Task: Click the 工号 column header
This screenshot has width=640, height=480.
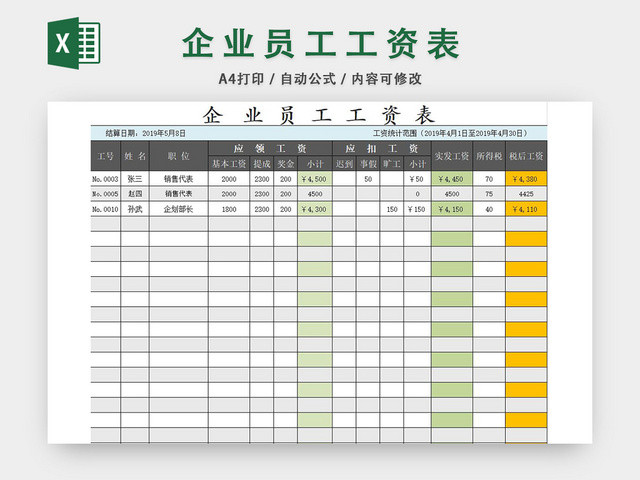Action: coord(106,156)
